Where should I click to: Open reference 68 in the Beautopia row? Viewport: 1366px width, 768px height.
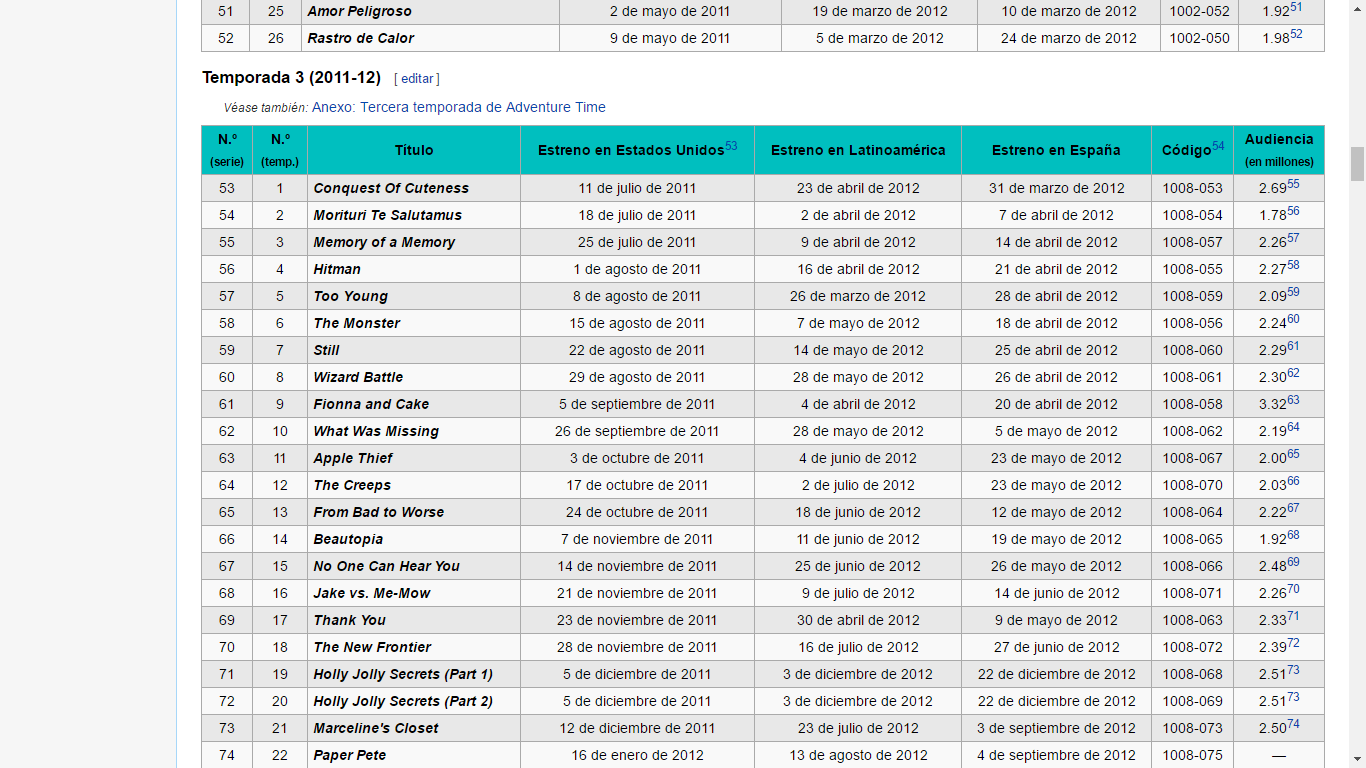(x=1293, y=535)
